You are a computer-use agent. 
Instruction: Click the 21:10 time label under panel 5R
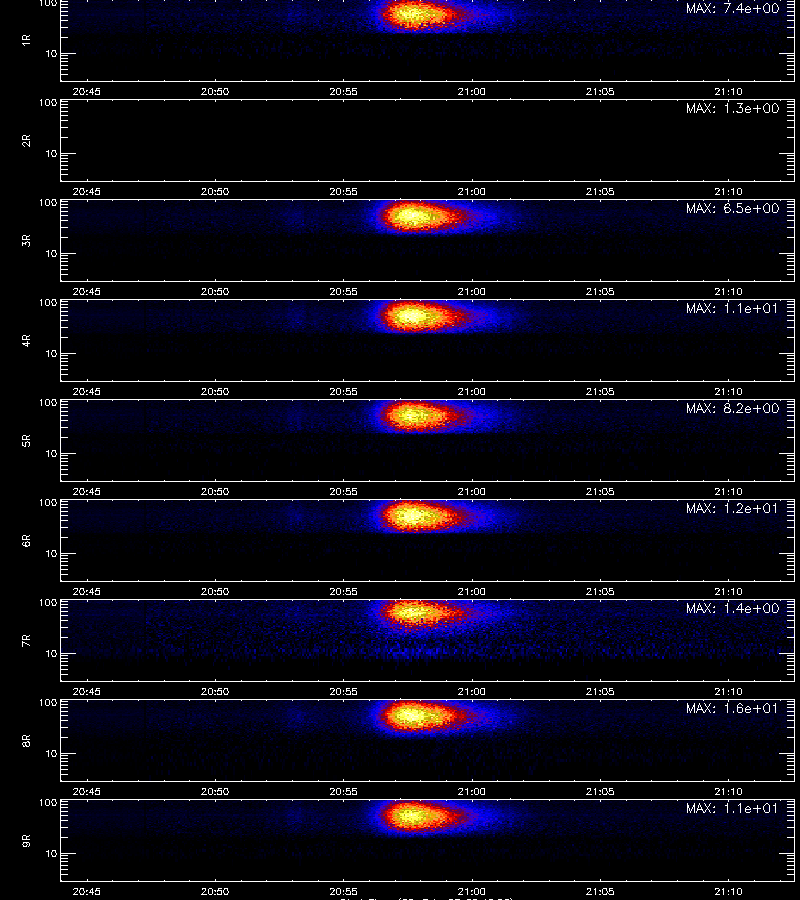point(728,491)
